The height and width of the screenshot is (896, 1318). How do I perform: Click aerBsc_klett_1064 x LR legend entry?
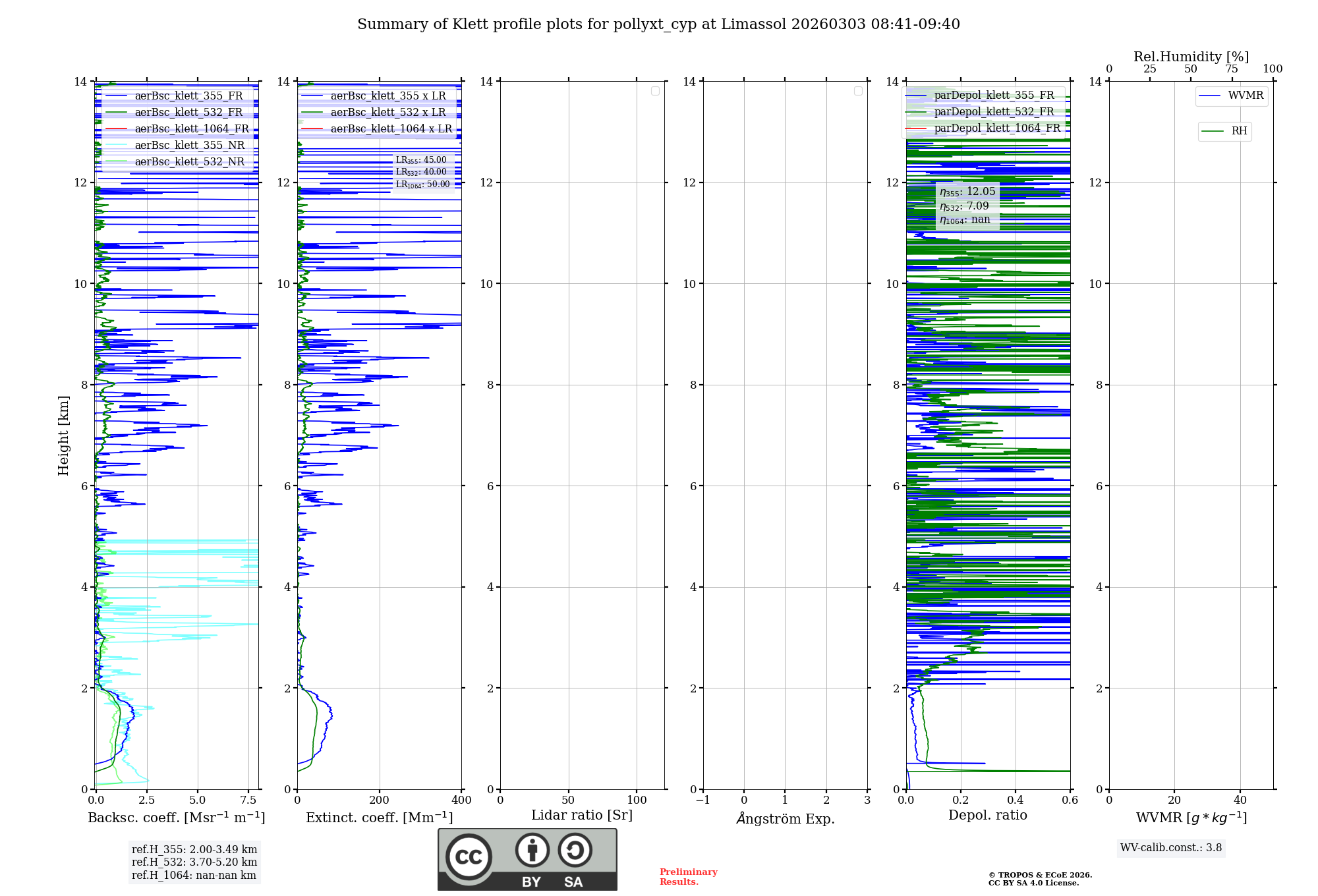pos(391,129)
